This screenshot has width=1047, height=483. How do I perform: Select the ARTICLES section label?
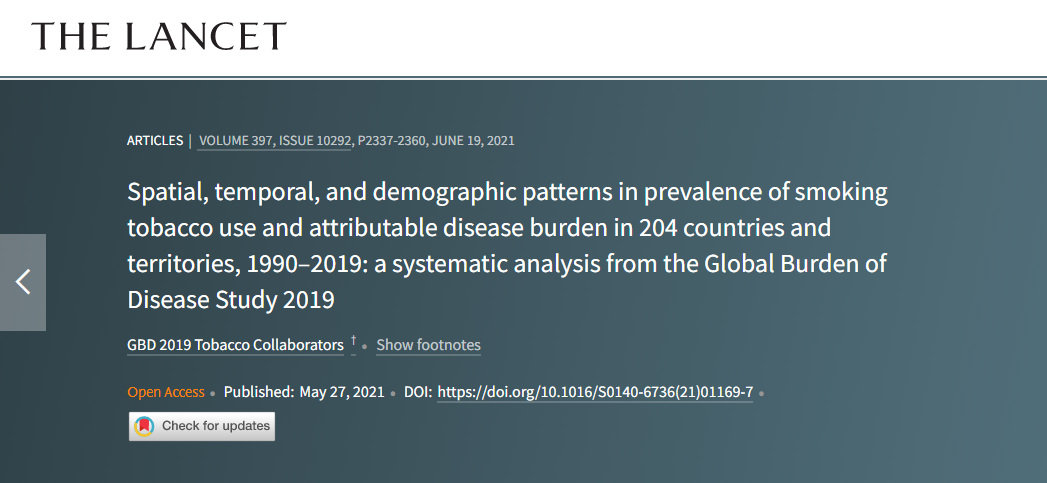tap(155, 141)
